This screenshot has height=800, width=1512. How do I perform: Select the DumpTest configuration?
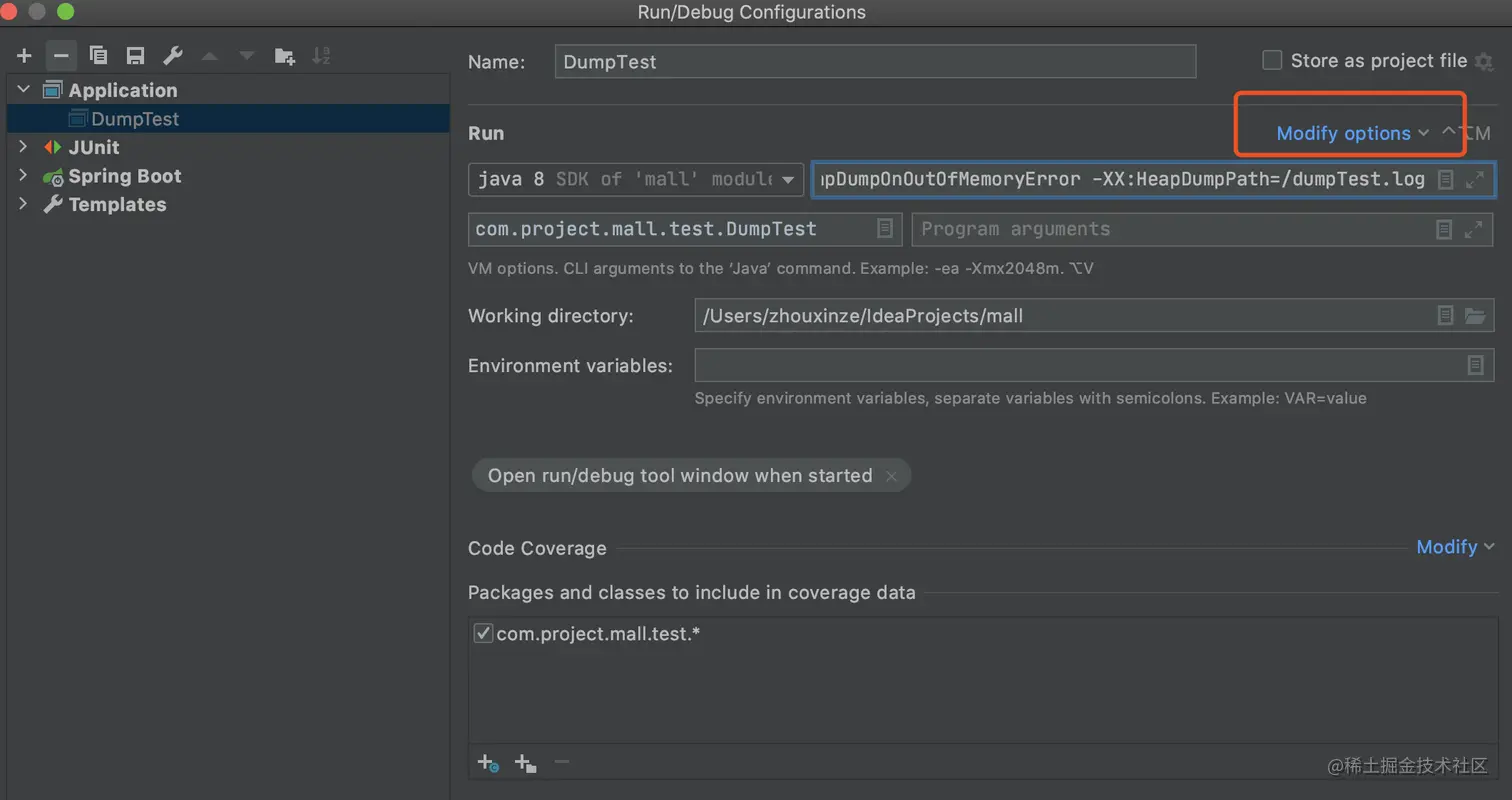[135, 119]
